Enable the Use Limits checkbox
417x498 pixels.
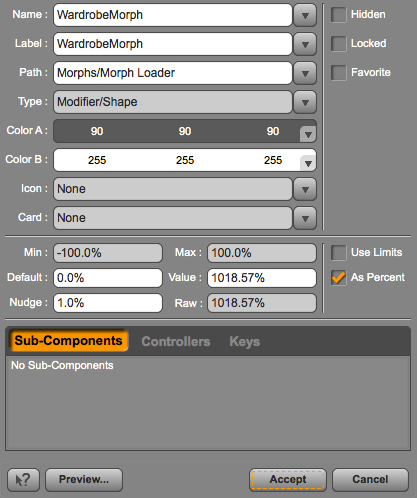(x=339, y=253)
